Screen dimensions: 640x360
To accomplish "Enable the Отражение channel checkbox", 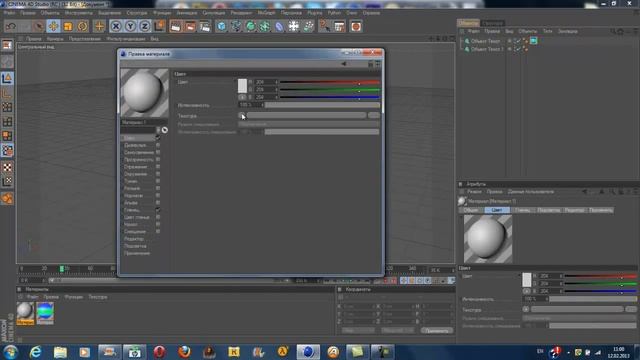I will (158, 167).
